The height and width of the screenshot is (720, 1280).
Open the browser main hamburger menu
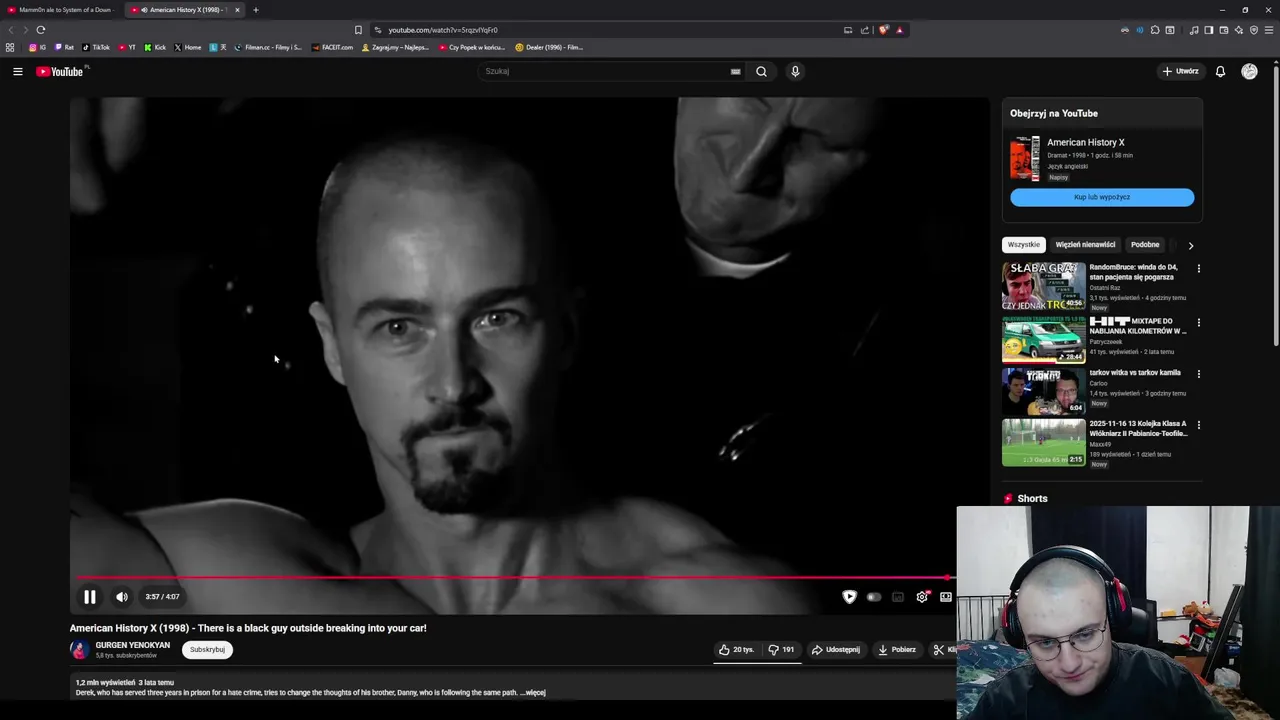pyautogui.click(x=1269, y=30)
